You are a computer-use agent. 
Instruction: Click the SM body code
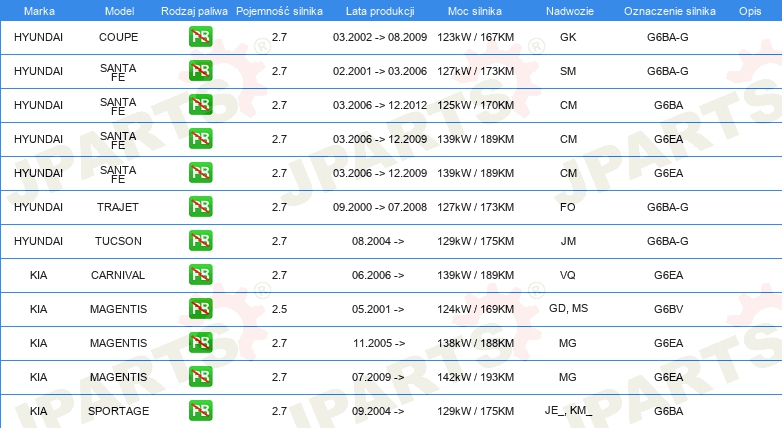pyautogui.click(x=568, y=71)
